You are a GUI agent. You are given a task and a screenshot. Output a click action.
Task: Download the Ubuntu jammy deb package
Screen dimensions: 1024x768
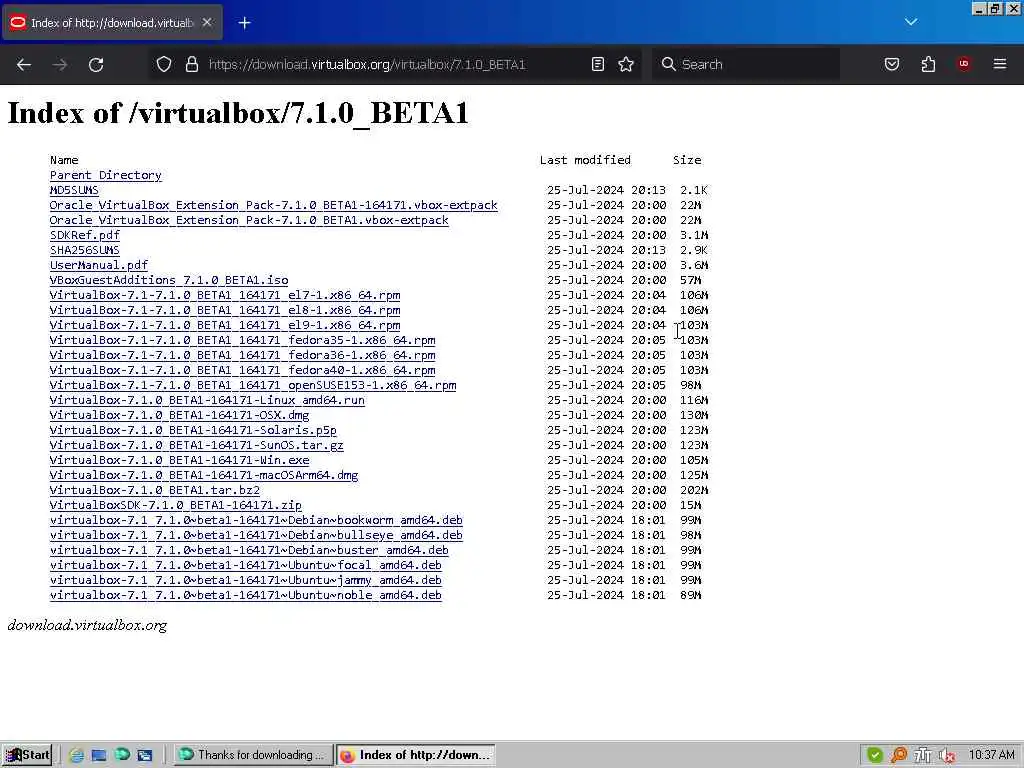(246, 581)
